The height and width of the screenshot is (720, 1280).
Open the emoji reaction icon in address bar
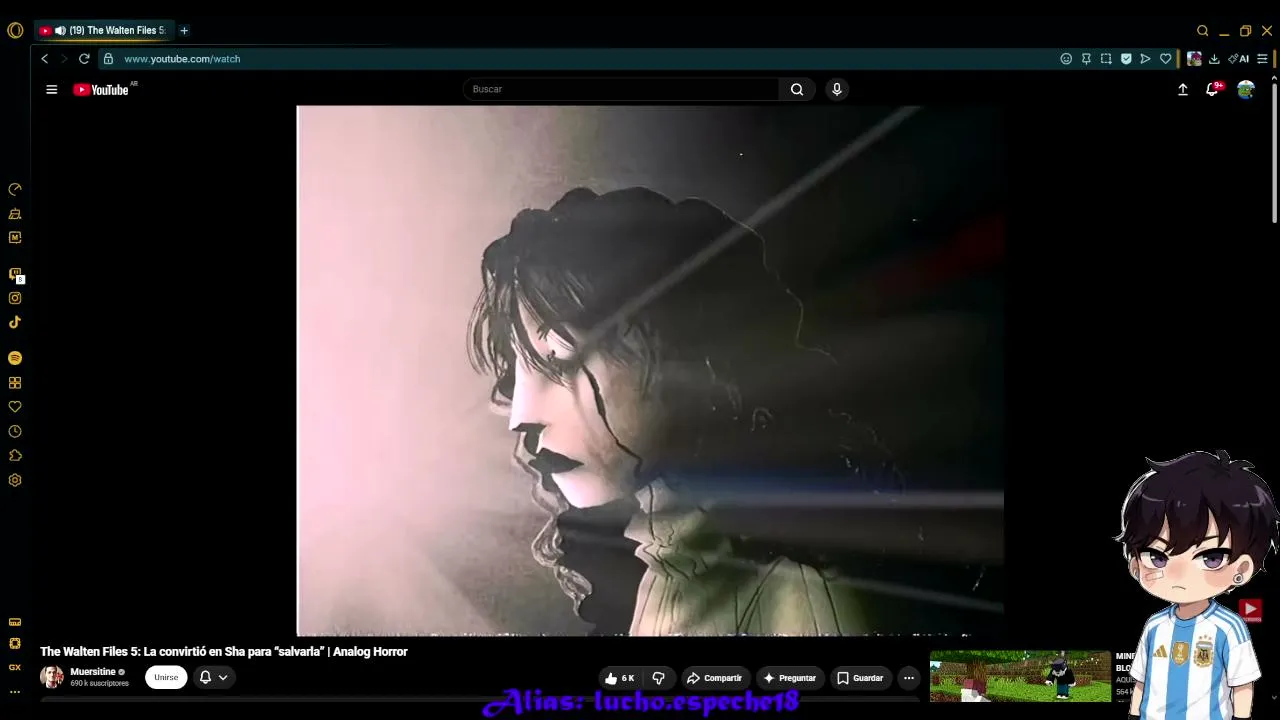pos(1066,59)
